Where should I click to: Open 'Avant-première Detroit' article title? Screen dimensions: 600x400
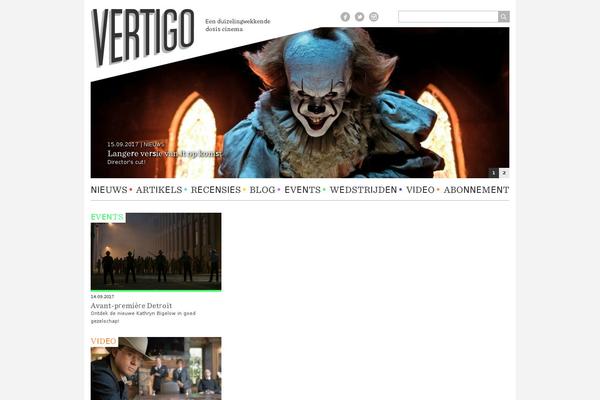131,305
